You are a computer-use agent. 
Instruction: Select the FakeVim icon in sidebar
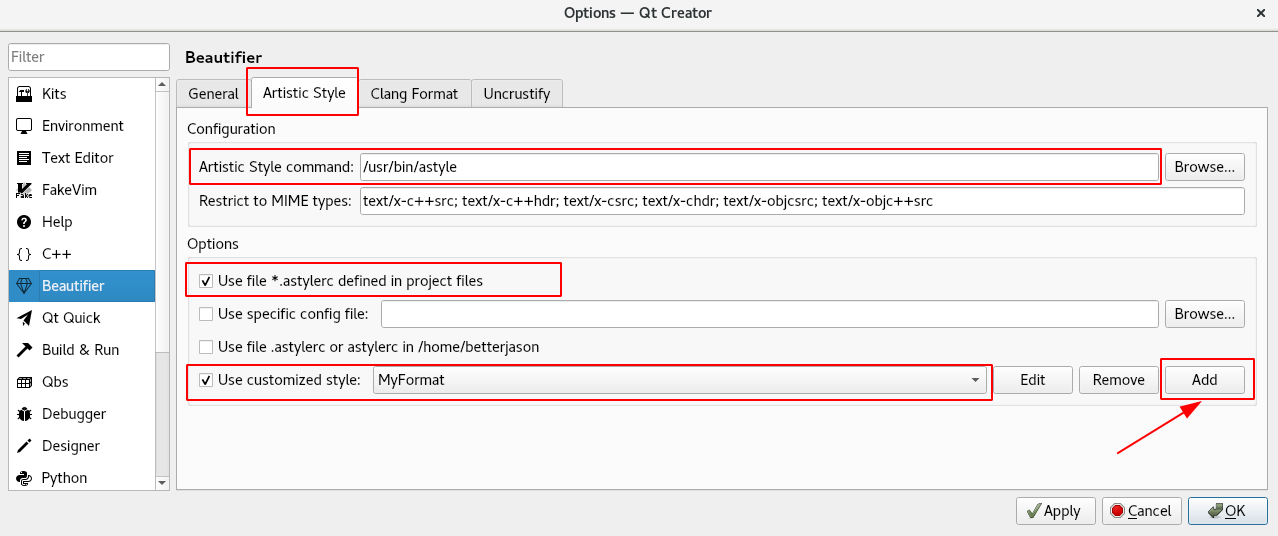[25, 190]
